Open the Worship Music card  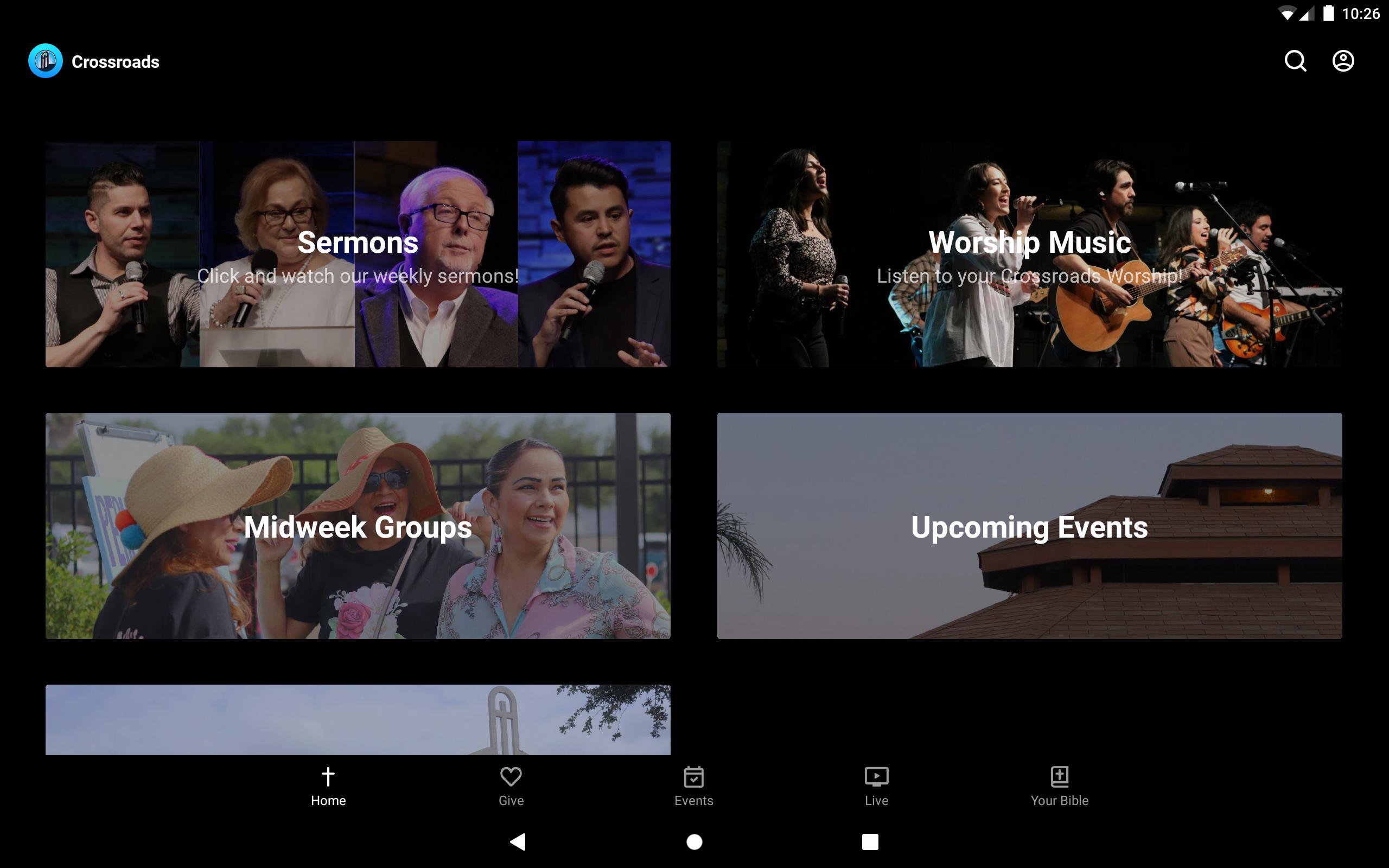coord(1029,254)
